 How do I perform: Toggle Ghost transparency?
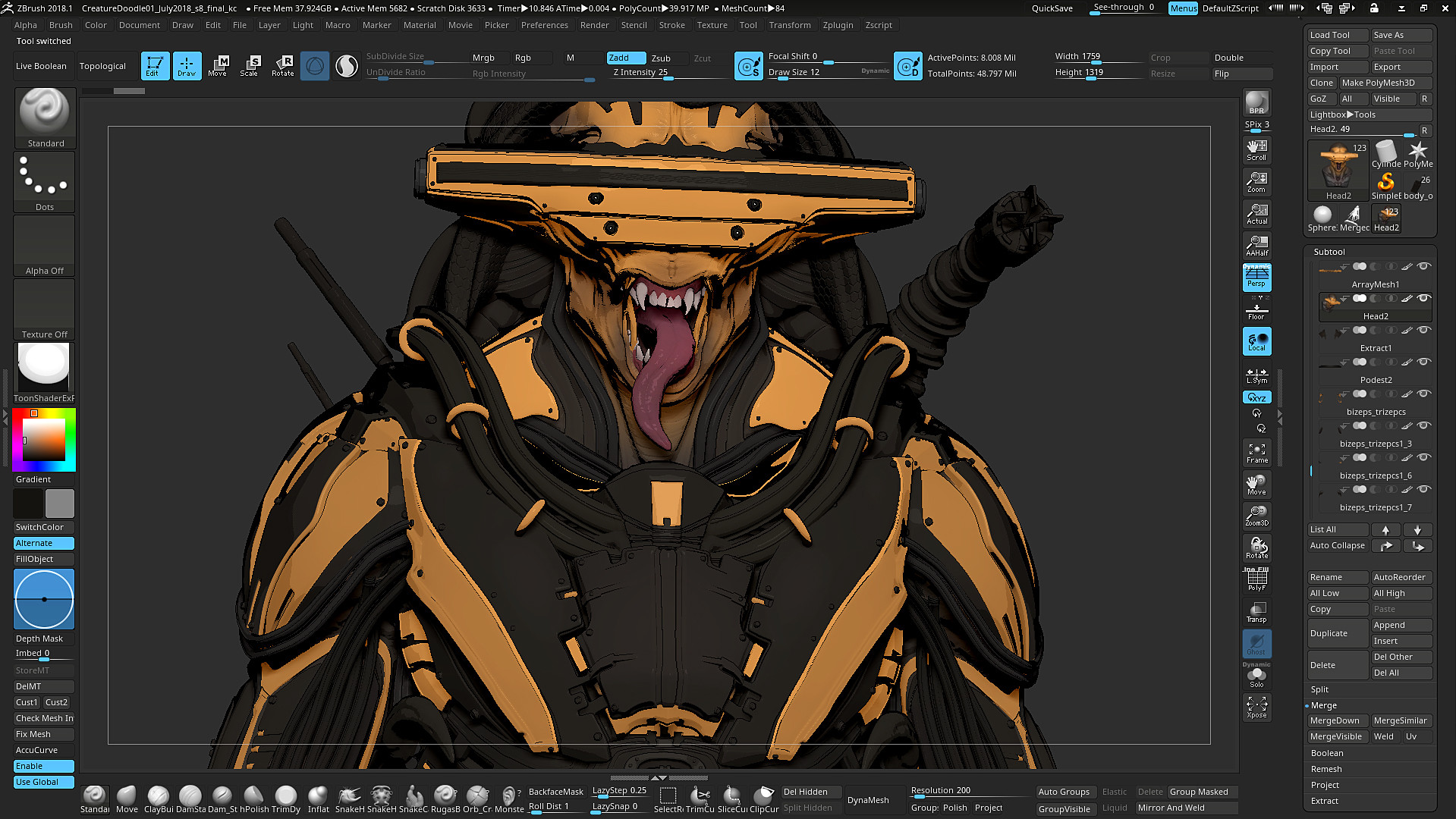(1256, 644)
